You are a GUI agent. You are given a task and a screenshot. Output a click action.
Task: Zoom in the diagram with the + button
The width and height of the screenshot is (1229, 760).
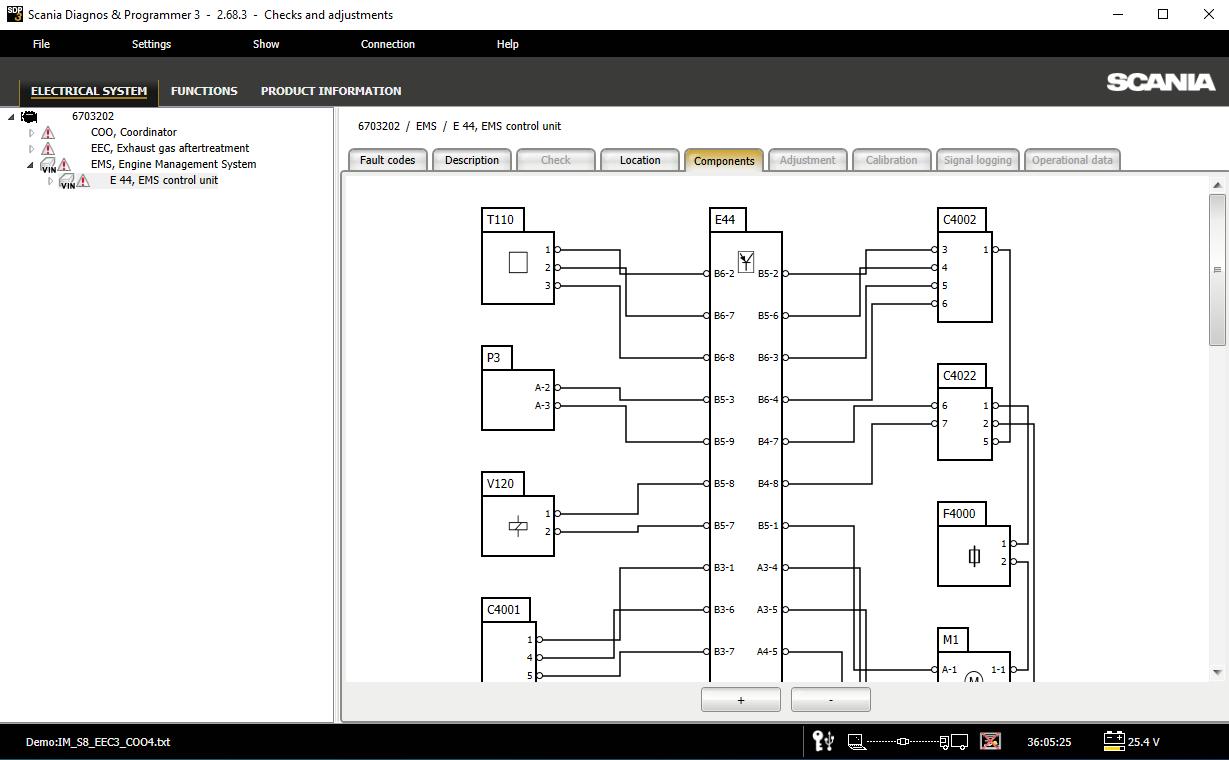pyautogui.click(x=741, y=700)
